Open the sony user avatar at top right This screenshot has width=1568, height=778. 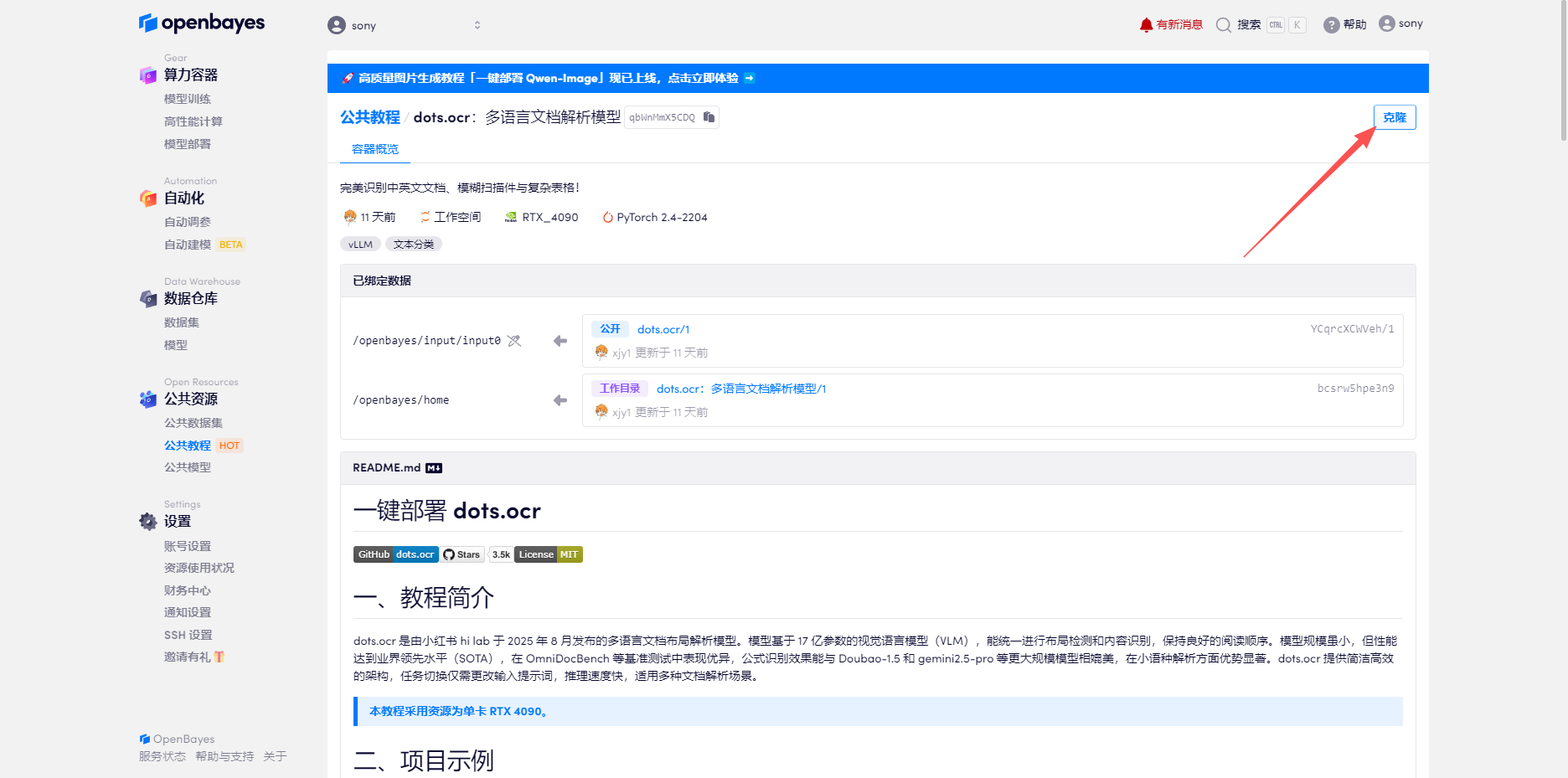point(1387,23)
